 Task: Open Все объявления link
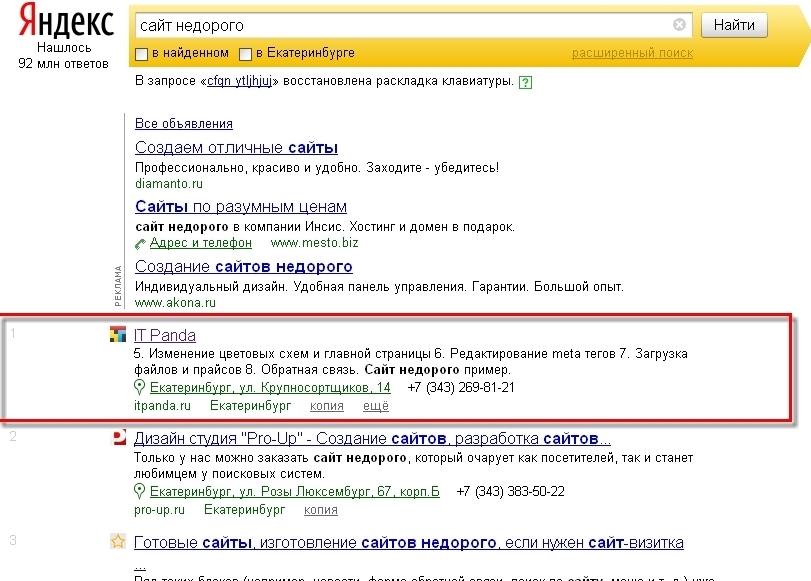pos(184,124)
